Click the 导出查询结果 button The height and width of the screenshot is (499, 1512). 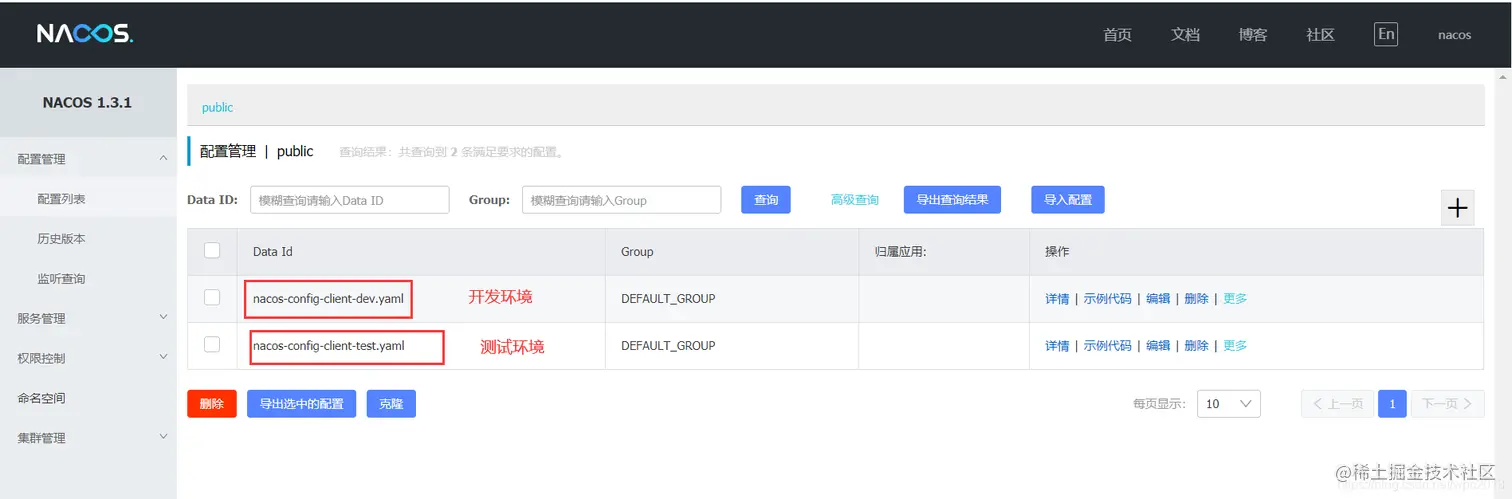pos(952,200)
